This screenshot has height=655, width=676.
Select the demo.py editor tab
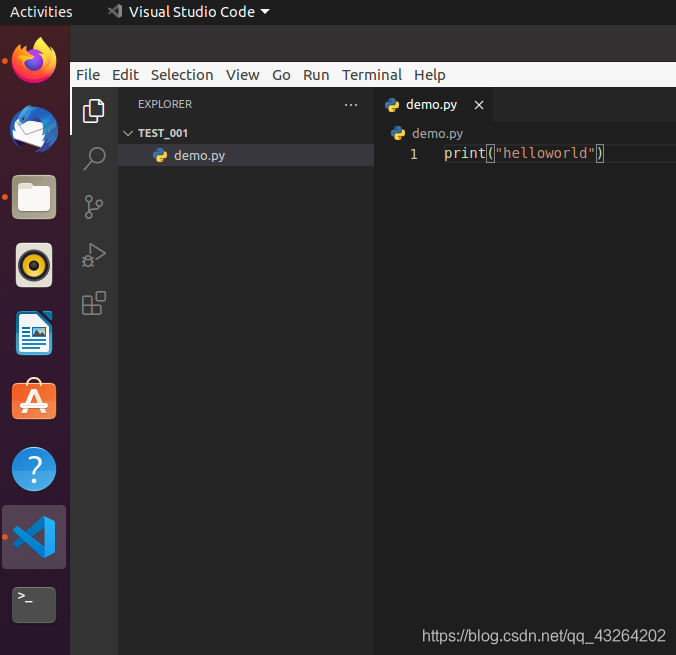click(433, 105)
